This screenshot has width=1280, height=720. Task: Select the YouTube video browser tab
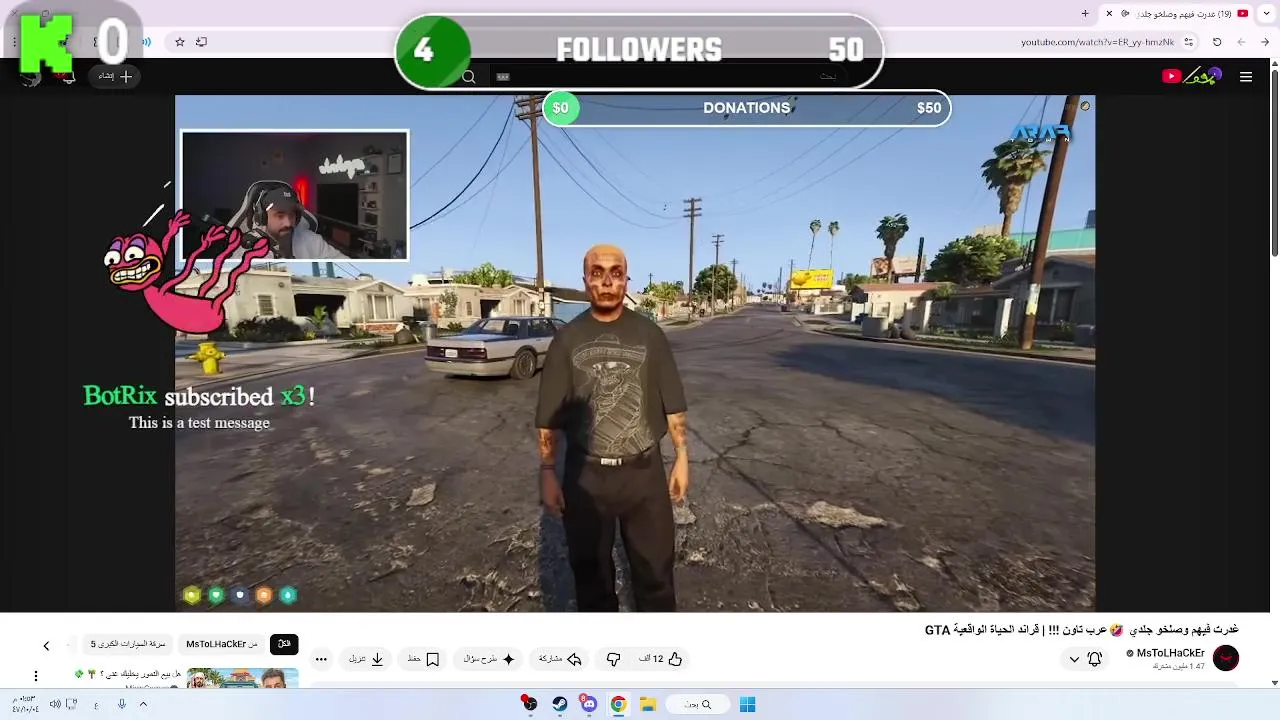pyautogui.click(x=1177, y=13)
